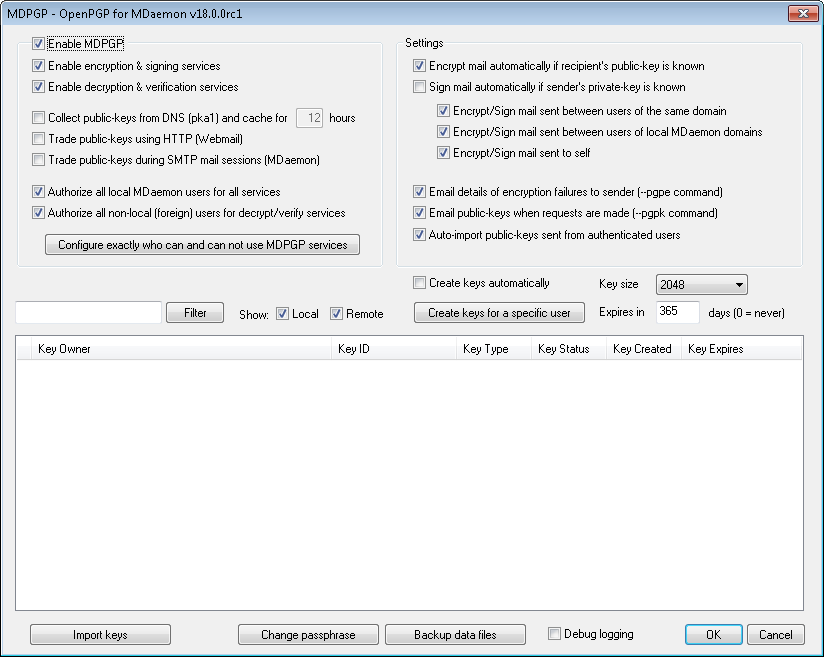Open the Key size dropdown

(x=702, y=285)
